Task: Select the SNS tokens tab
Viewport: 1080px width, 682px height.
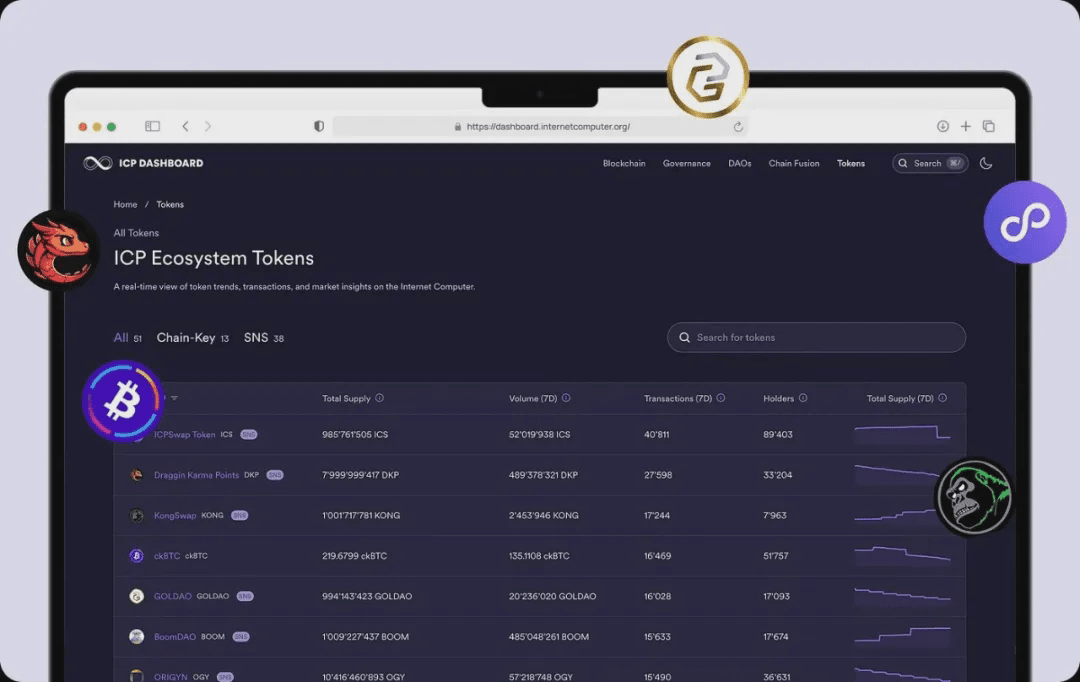Action: (256, 338)
